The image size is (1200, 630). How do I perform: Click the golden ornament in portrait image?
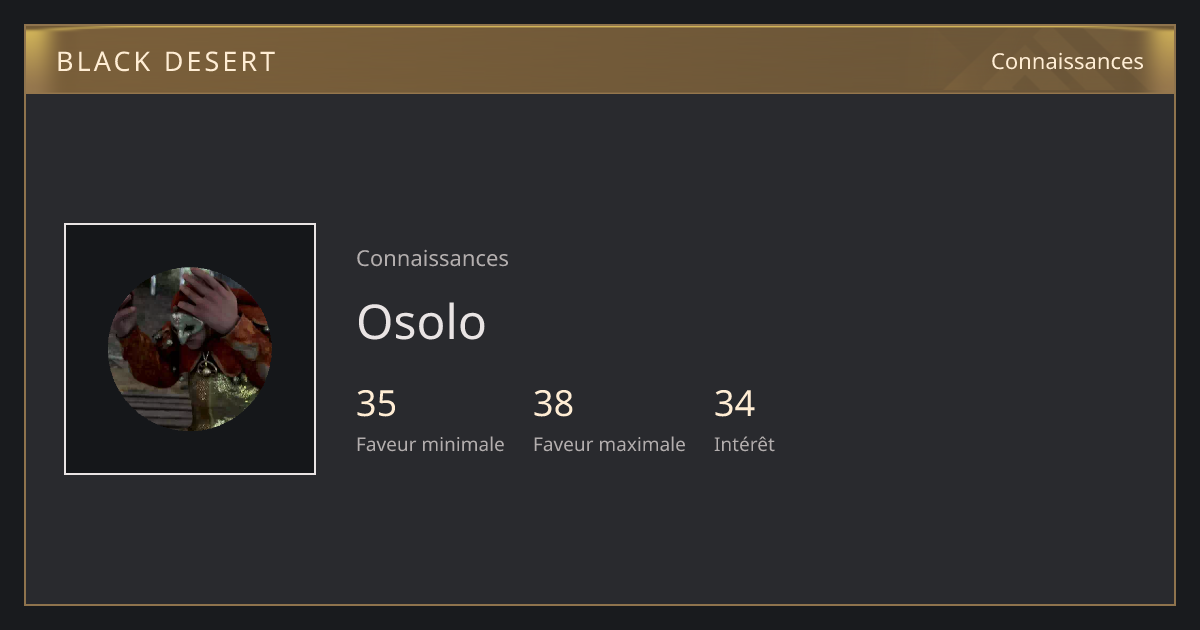point(207,390)
